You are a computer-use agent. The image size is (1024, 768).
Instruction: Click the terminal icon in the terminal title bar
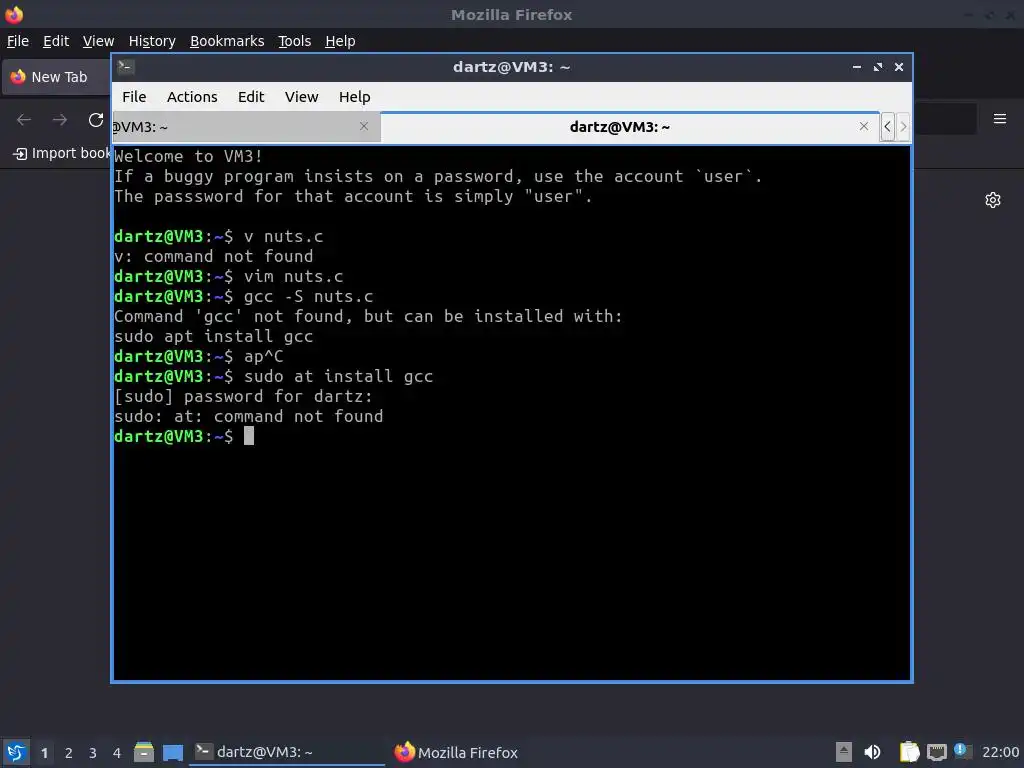click(x=126, y=67)
